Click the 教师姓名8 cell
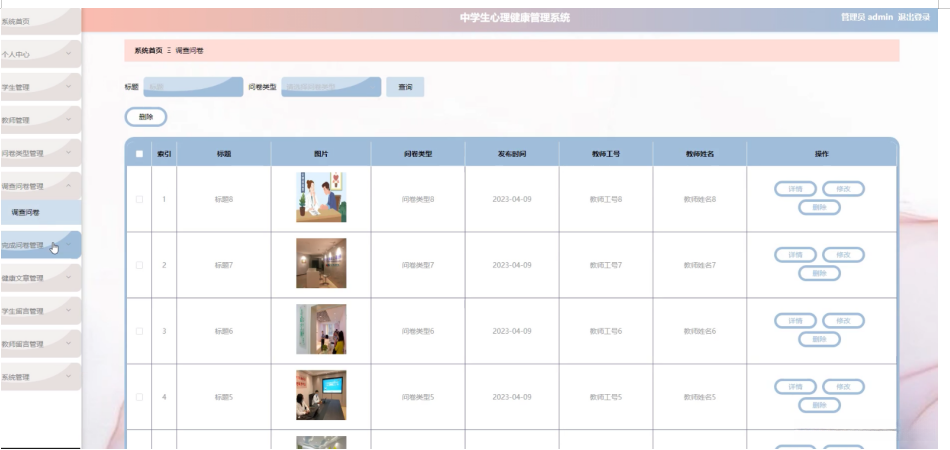Screen dimensions: 950x450 (700, 199)
